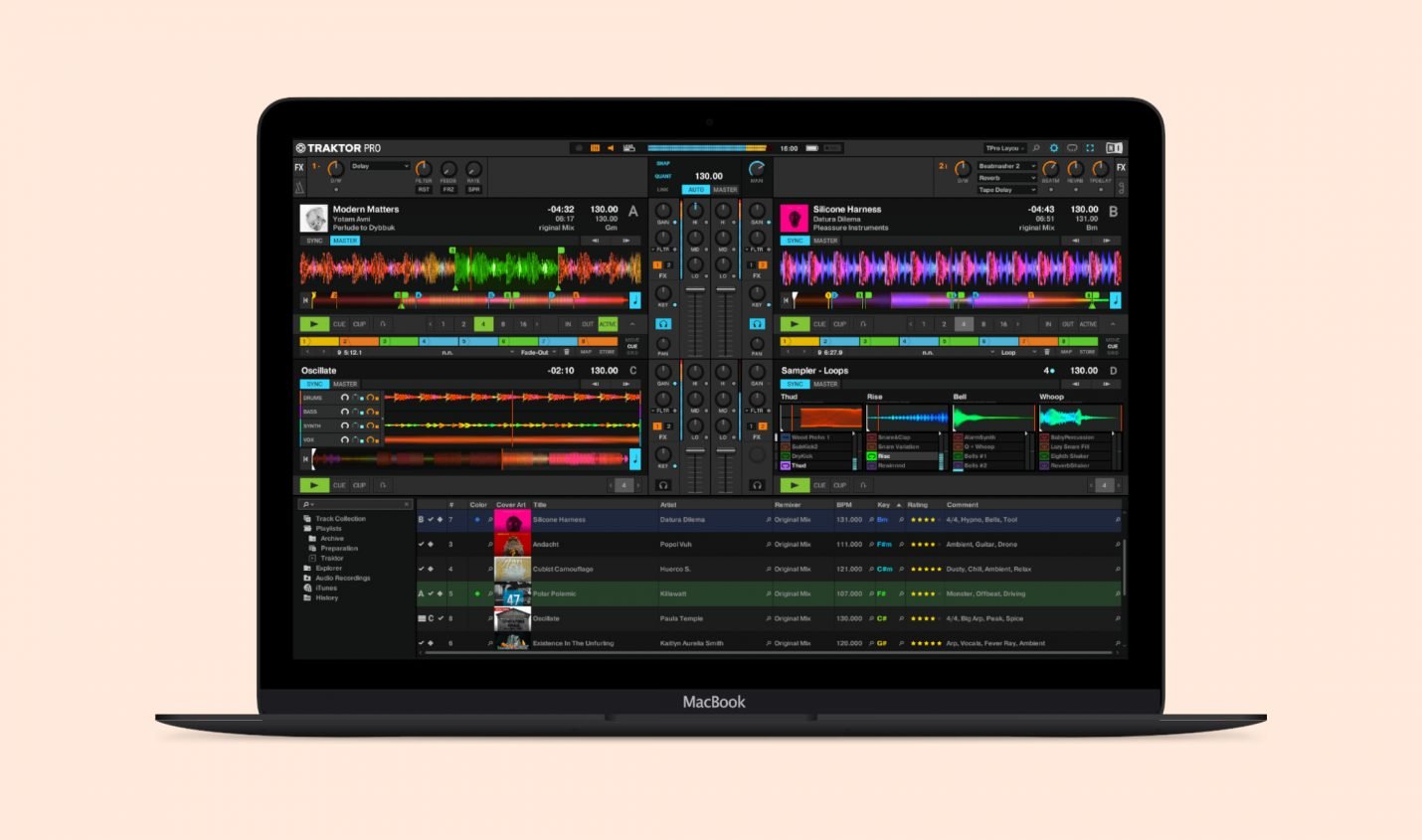This screenshot has height=840, width=1422.
Task: Click deck A's channel volume fader
Action: [696, 289]
